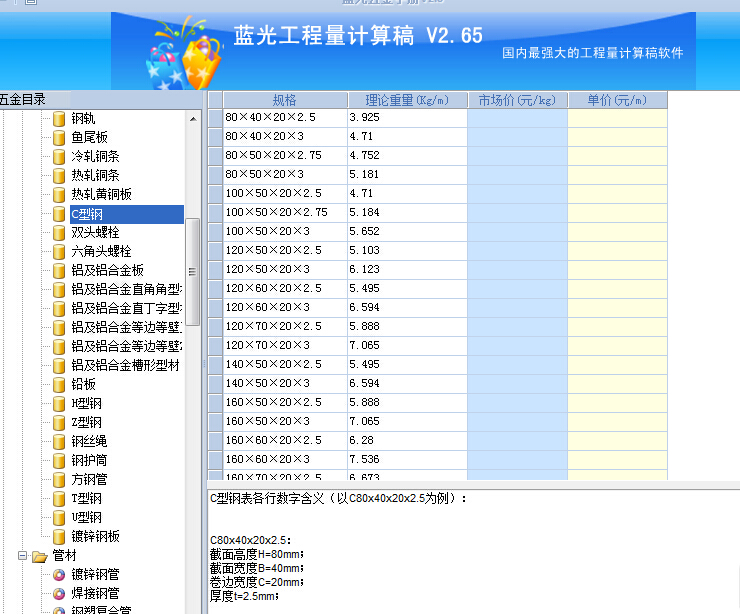Viewport: 740px width, 614px height.
Task: Click the 市场价(元/kg) column header
Action: pyautogui.click(x=517, y=100)
